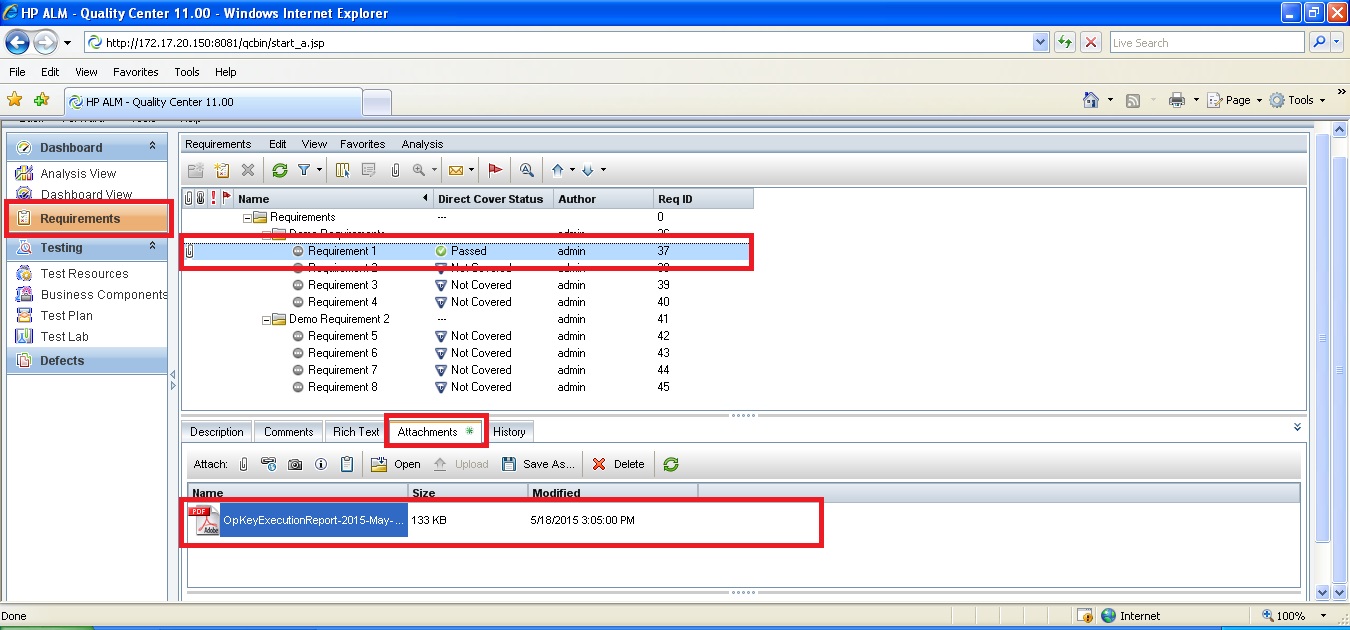1350x630 pixels.
Task: Click the green refresh icon in Attachments toolbar
Action: [671, 464]
